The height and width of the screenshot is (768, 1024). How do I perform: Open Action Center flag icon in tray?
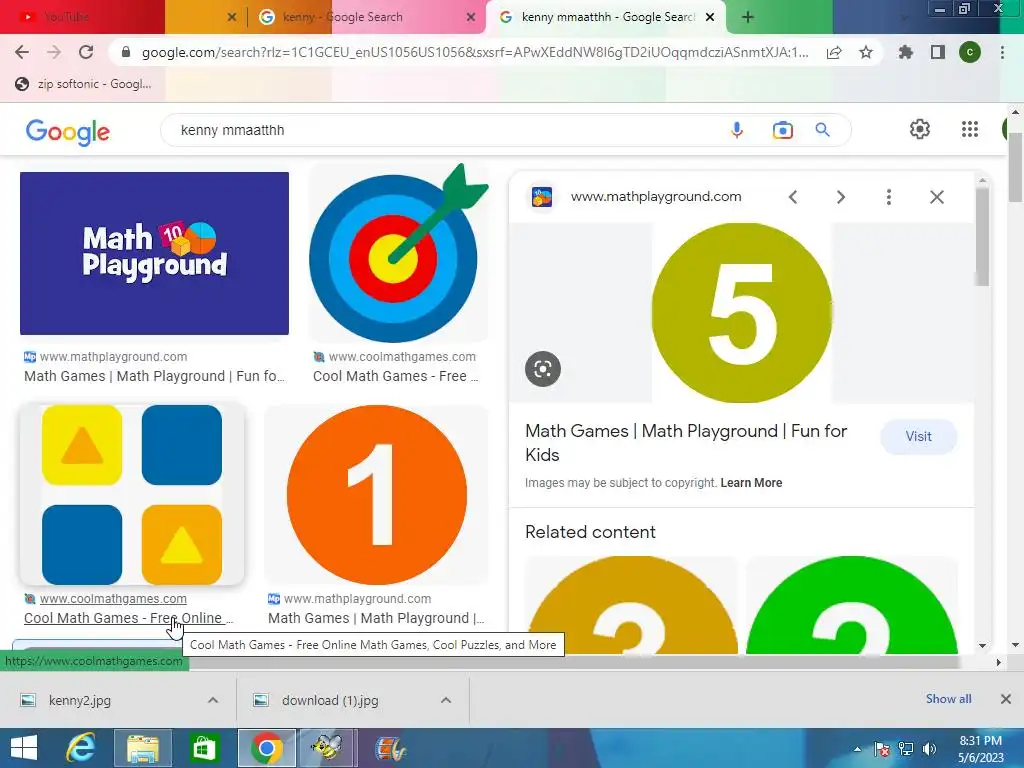(x=882, y=749)
